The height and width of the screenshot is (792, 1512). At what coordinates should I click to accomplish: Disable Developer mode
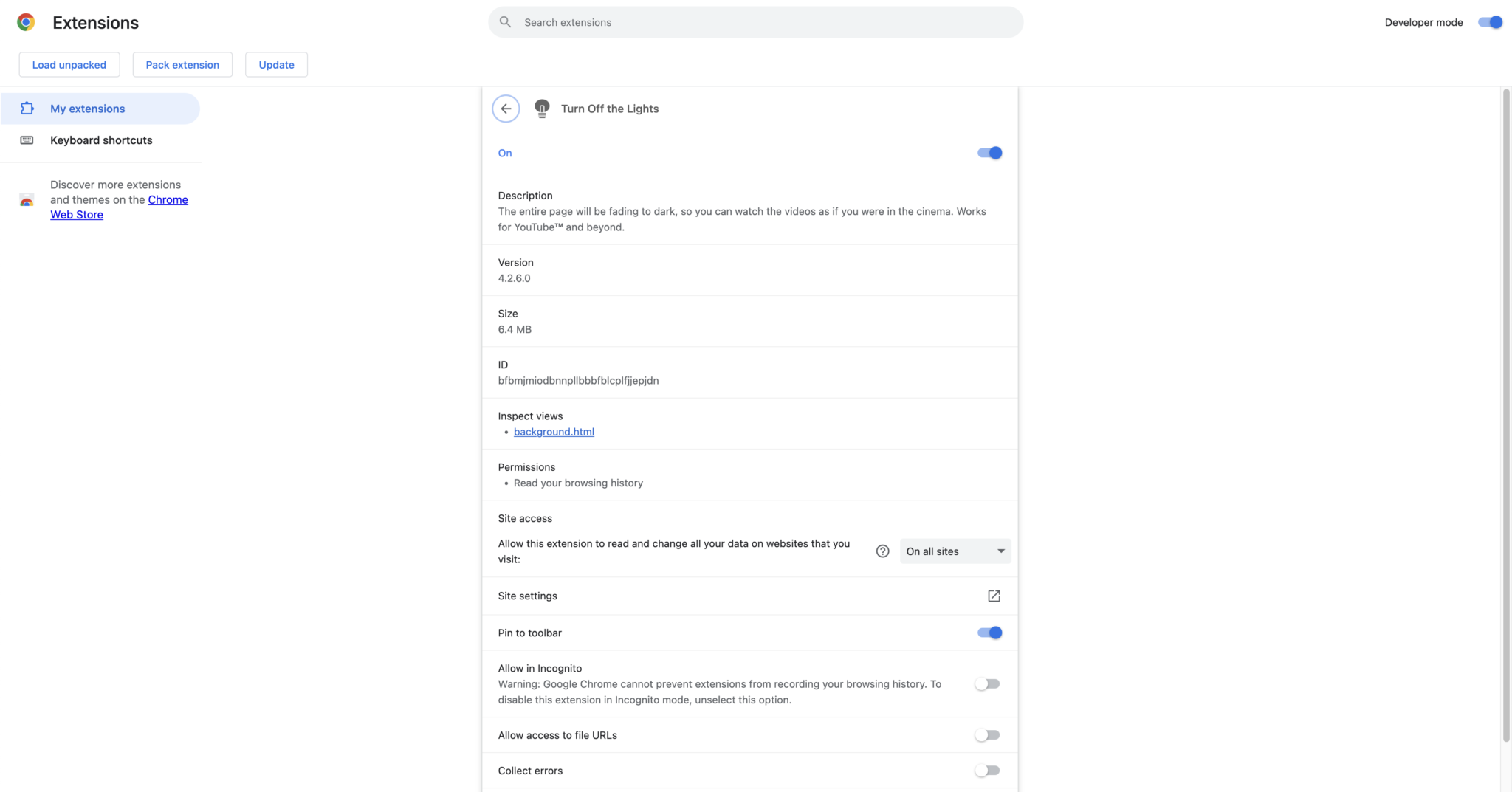click(1490, 22)
